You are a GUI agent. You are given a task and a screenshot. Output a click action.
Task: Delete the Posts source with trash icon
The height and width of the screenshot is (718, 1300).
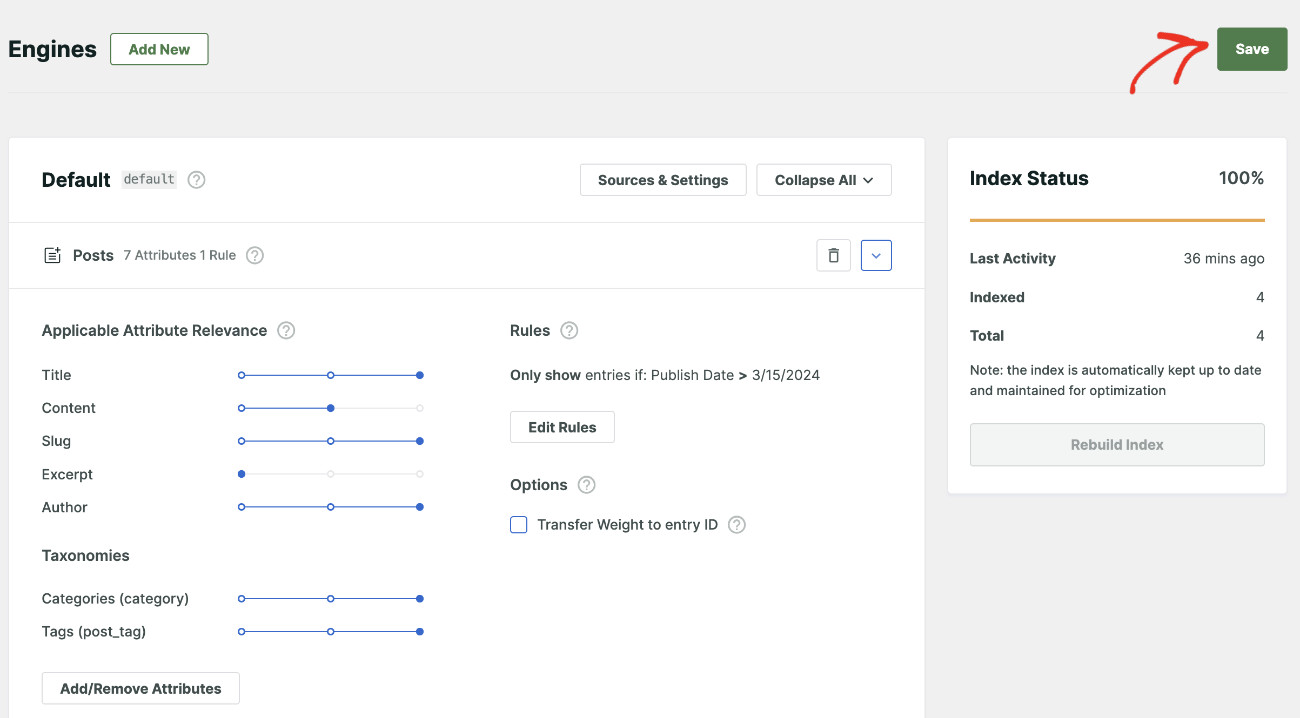coord(834,255)
